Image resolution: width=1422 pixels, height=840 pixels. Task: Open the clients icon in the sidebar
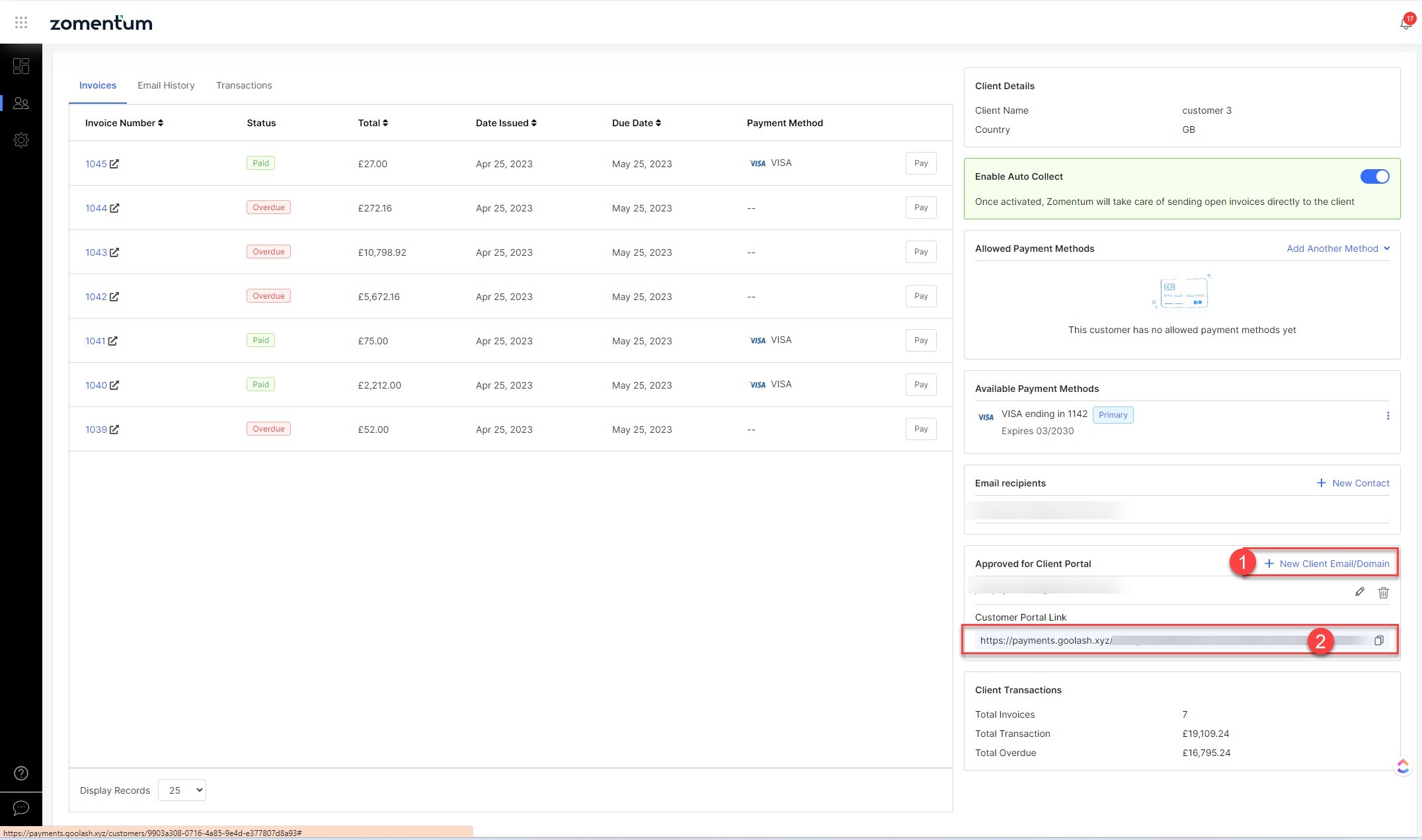coord(21,103)
